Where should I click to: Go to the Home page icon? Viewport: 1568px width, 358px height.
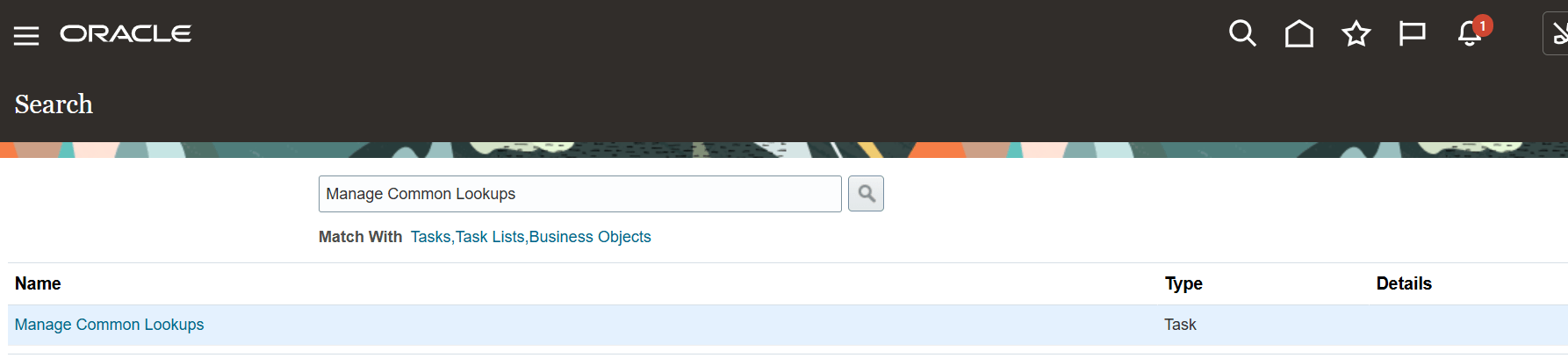pyautogui.click(x=1299, y=33)
